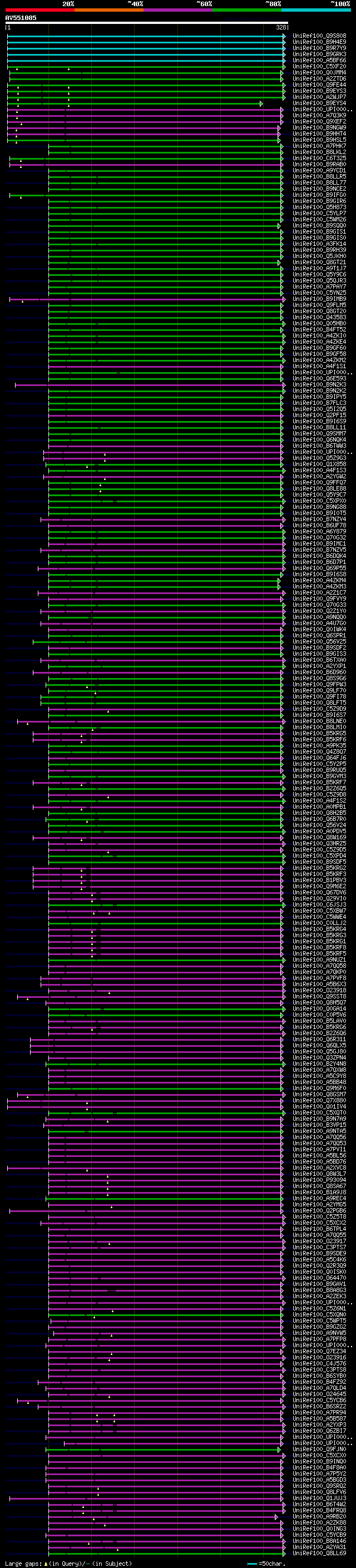Image resolution: width=356 pixels, height=1568 pixels.
Task: Select hit UniRef100_Q9SST8
Action: pyautogui.click(x=319, y=997)
